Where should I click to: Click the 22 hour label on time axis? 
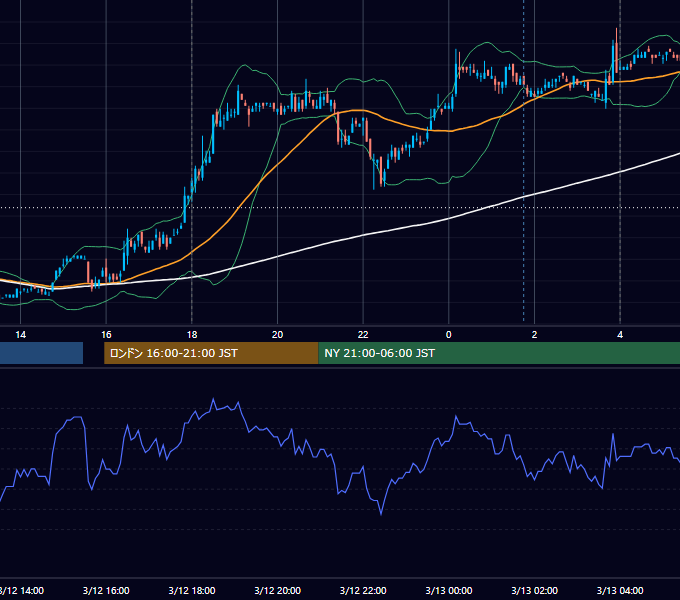pos(363,335)
